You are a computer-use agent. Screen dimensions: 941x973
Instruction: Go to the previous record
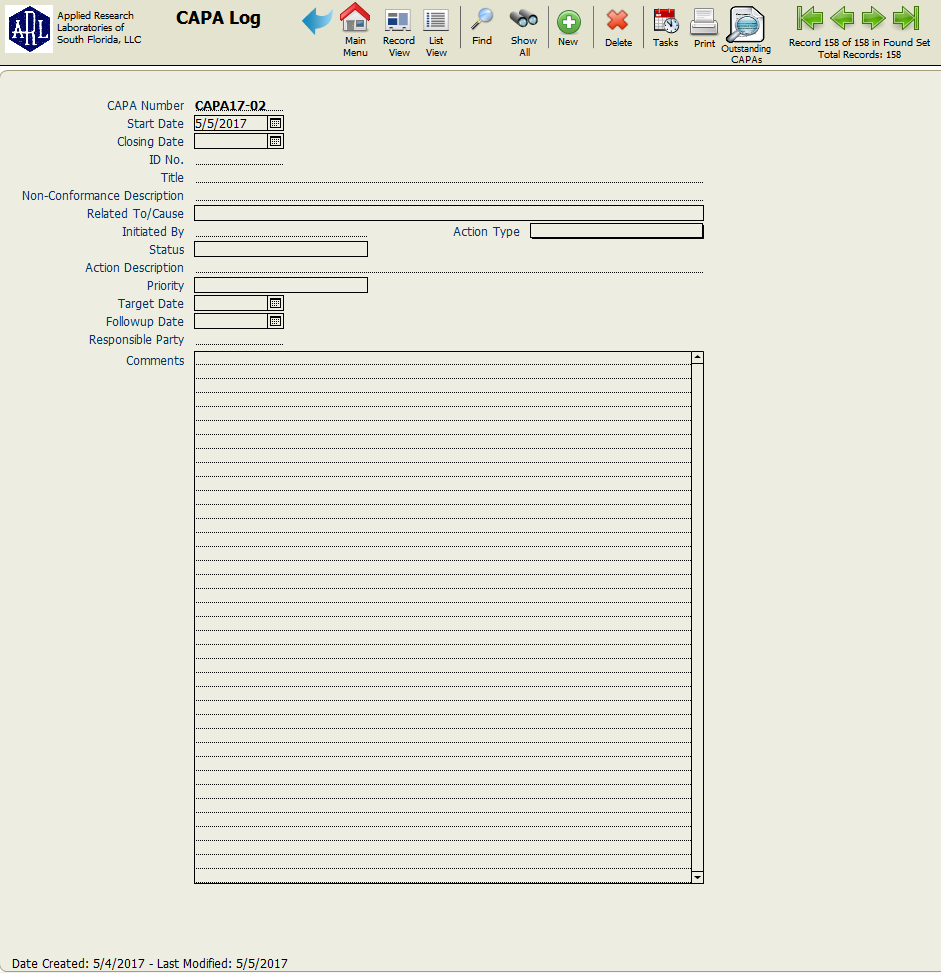pos(842,18)
